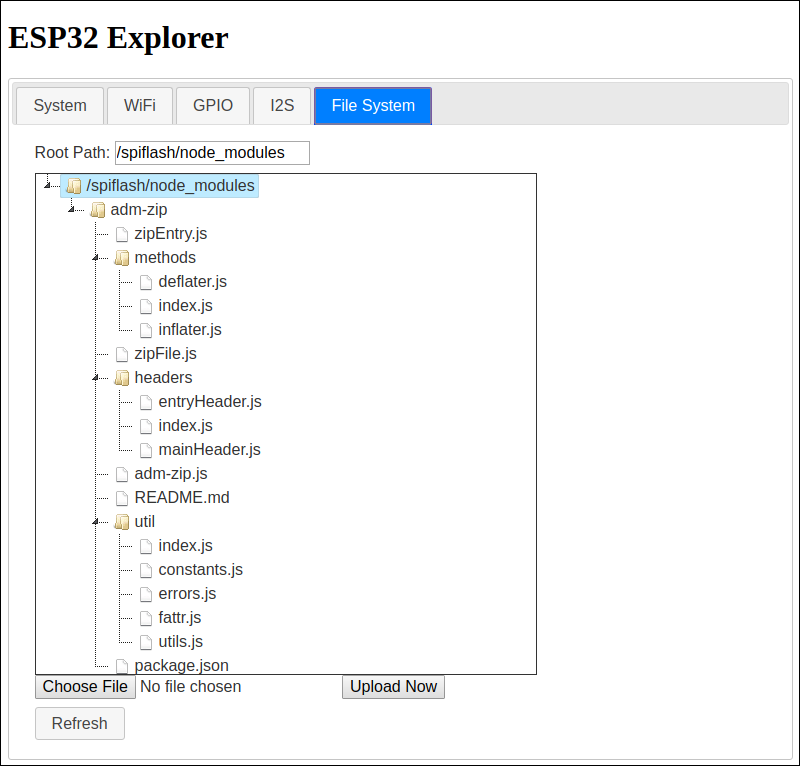Click the File System tab
This screenshot has height=766, width=800.
pos(373,106)
